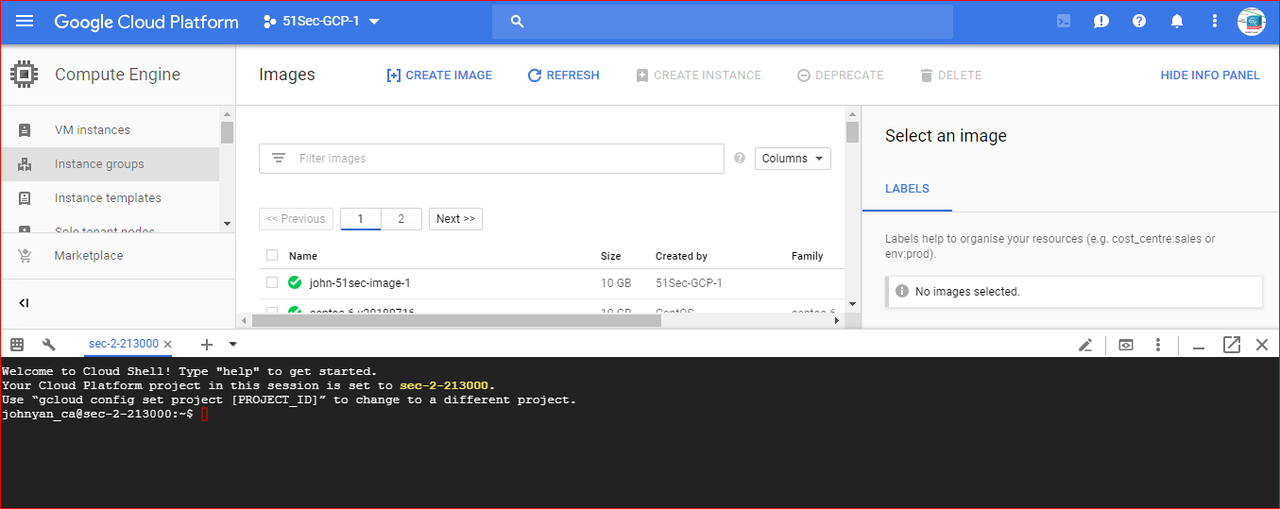Select the sec-2-213000 shell tab
This screenshot has height=509, width=1280.
(123, 343)
